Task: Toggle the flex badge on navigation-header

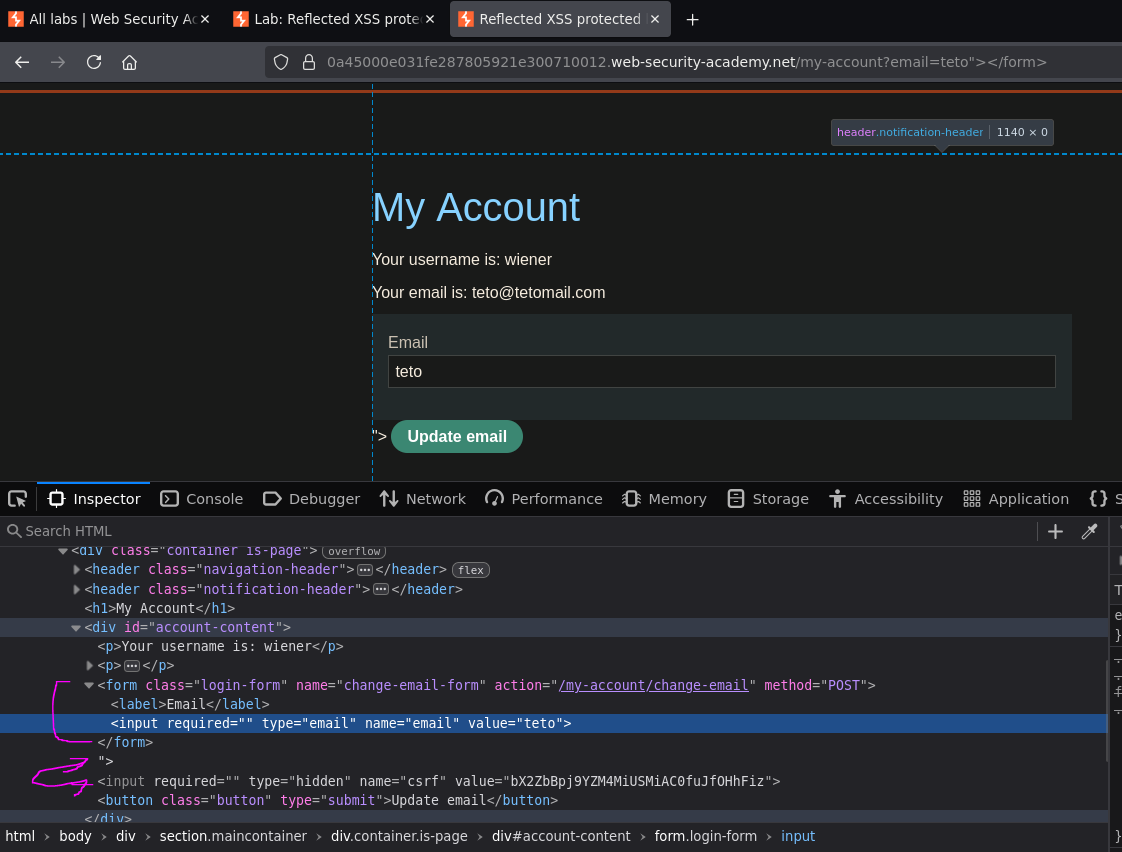Action: (471, 570)
